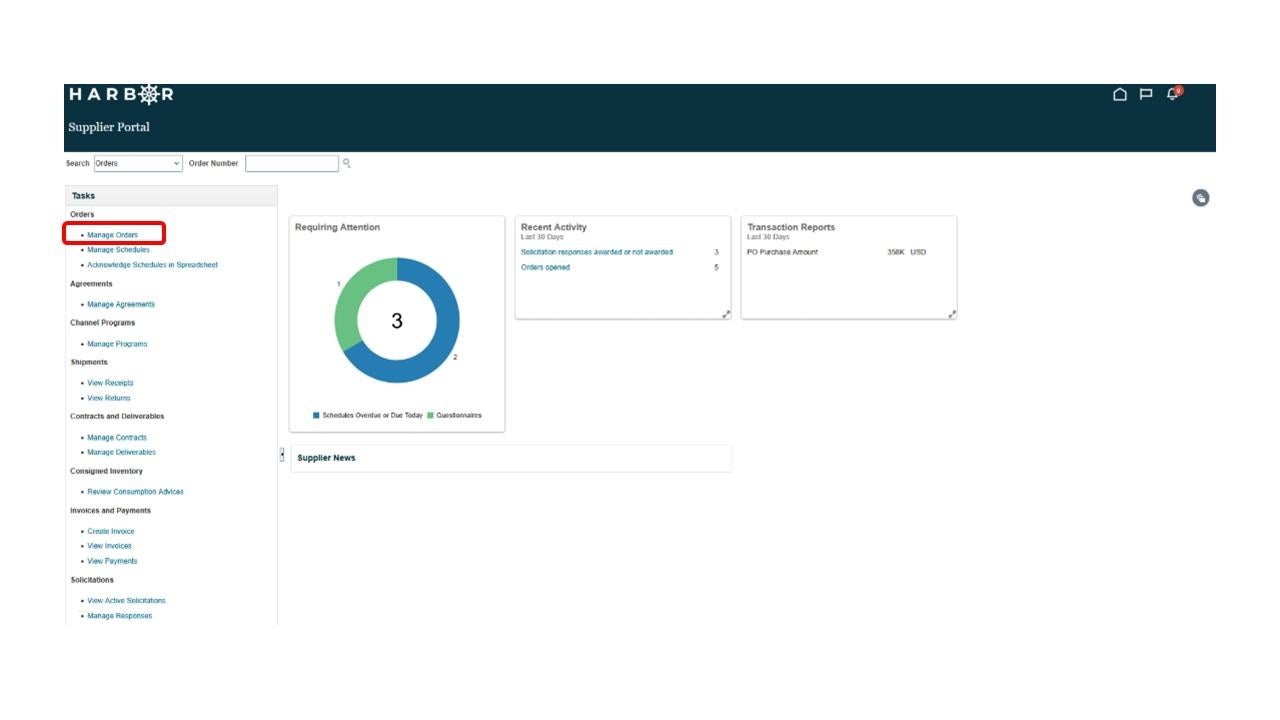1280x720 pixels.
Task: Click the Tasks panel header
Action: (172, 196)
